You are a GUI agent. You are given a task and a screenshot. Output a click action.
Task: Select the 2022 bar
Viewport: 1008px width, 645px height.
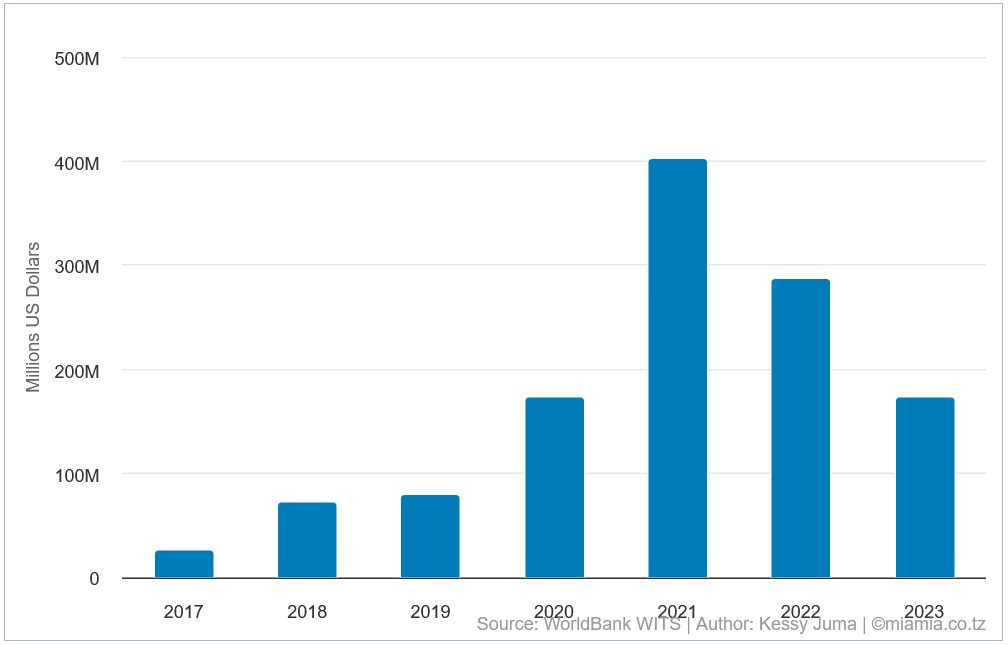800,430
